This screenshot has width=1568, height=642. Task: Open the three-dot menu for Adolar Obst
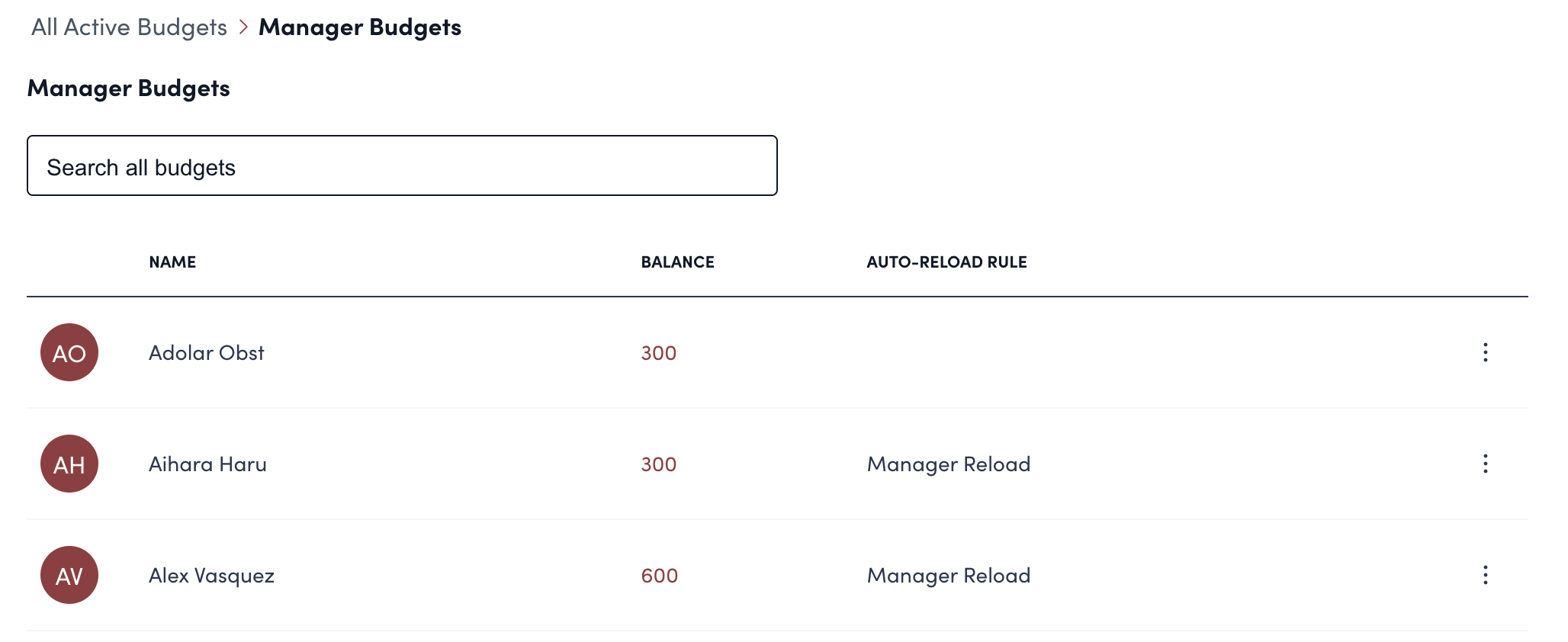click(1485, 352)
